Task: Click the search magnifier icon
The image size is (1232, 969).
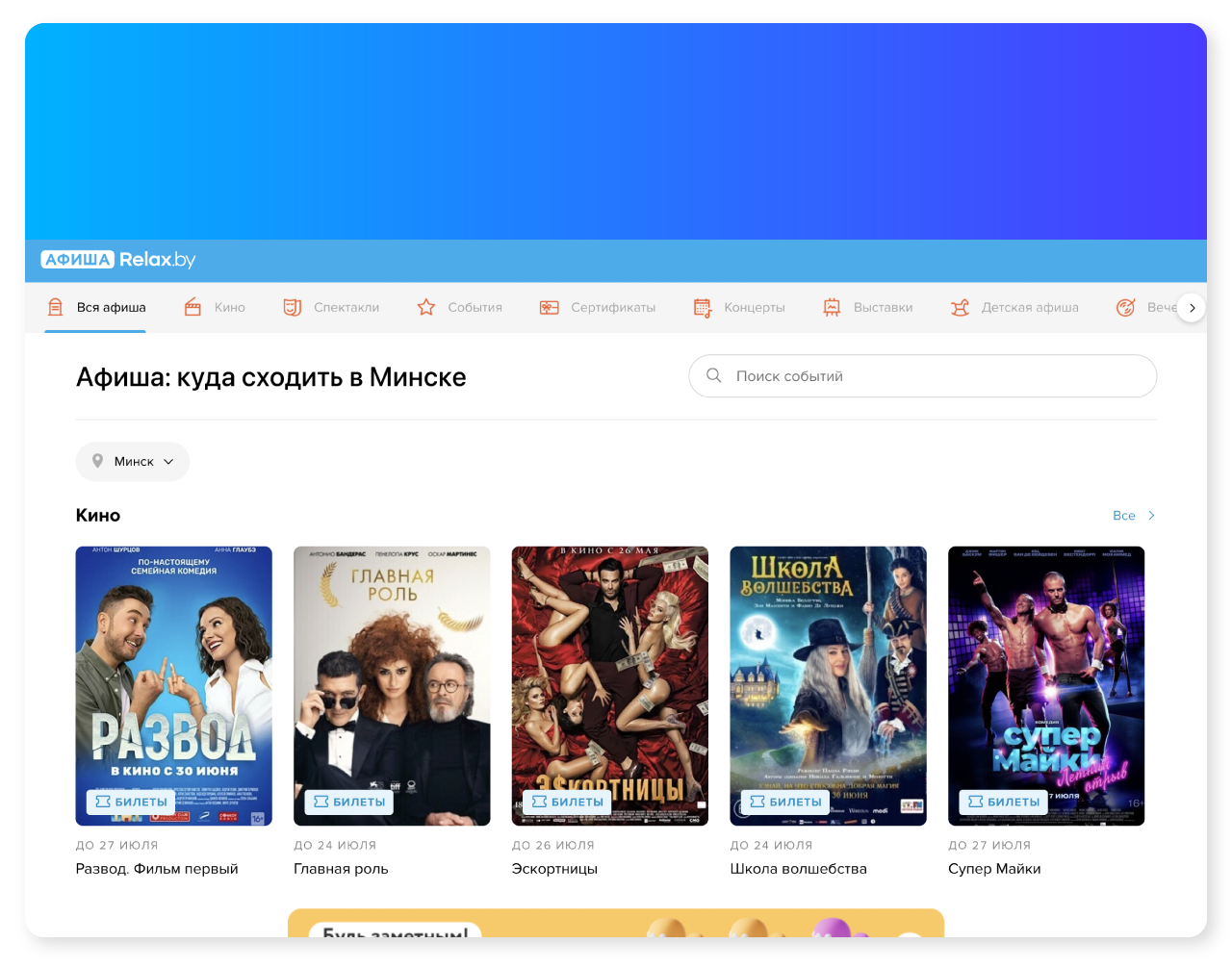Action: click(714, 375)
